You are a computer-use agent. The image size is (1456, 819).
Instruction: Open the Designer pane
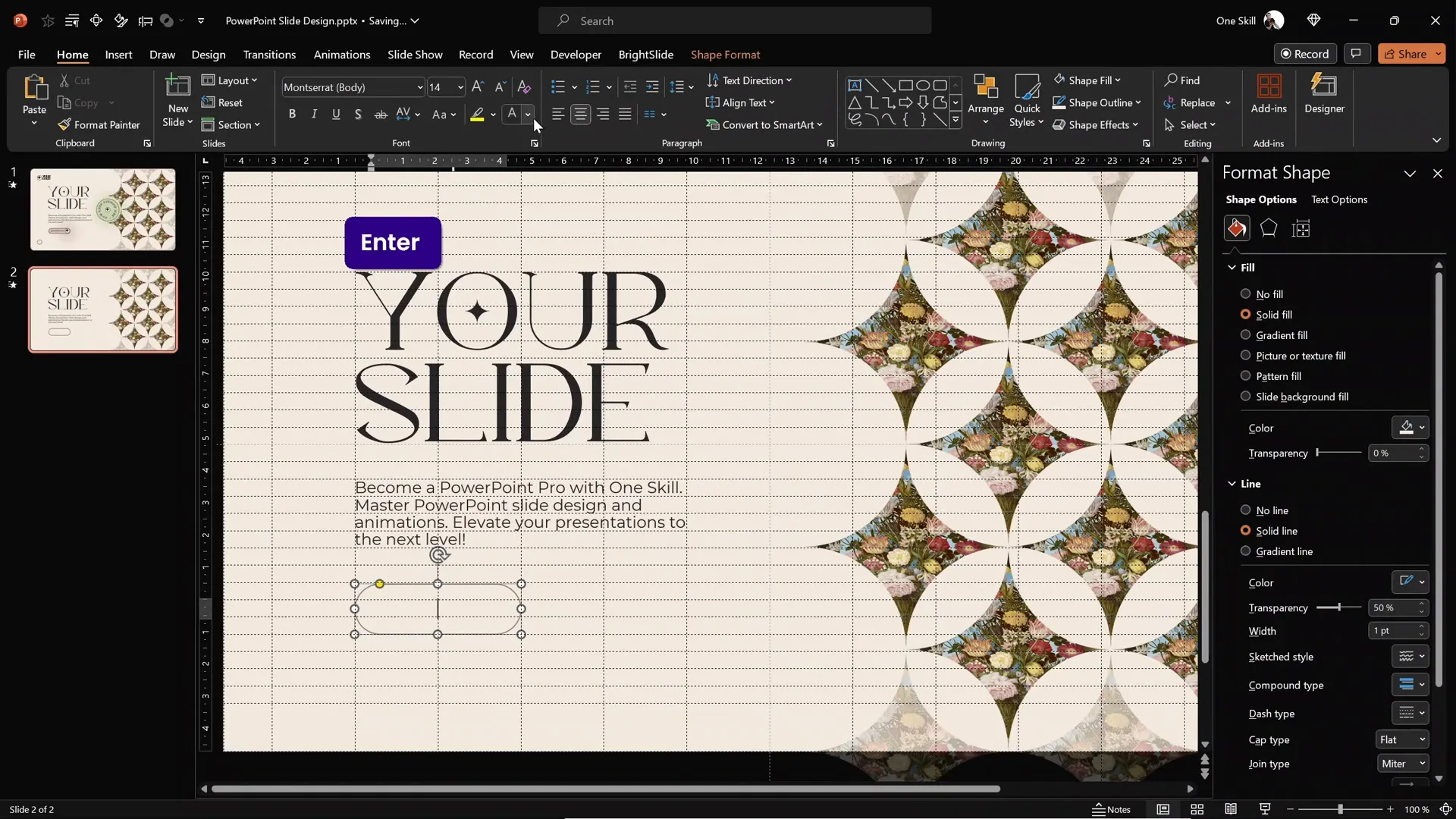coord(1324,94)
